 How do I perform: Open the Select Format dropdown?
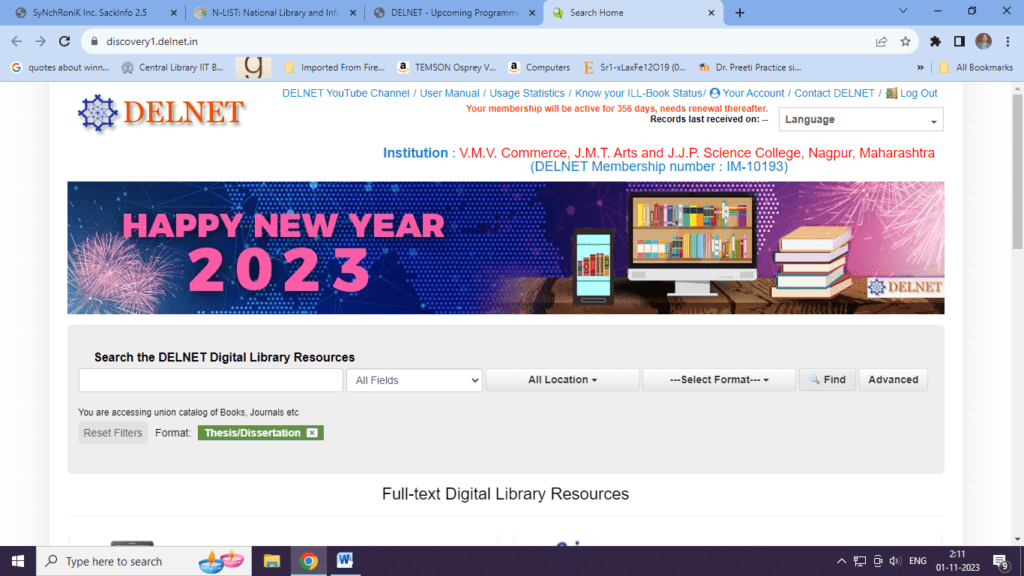click(718, 380)
